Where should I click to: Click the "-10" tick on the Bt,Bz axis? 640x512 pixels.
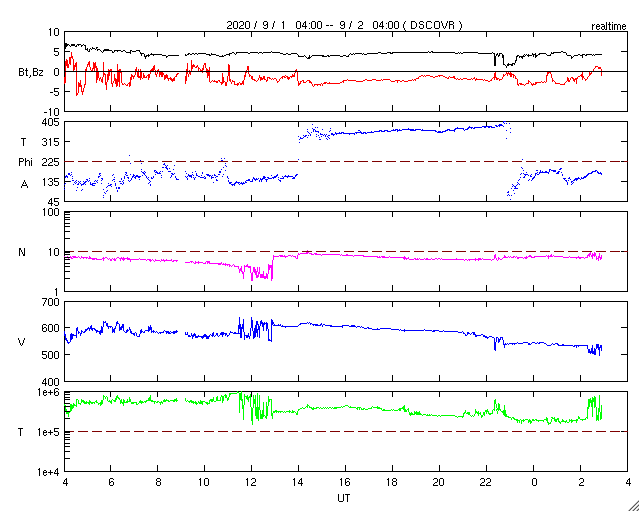52,112
